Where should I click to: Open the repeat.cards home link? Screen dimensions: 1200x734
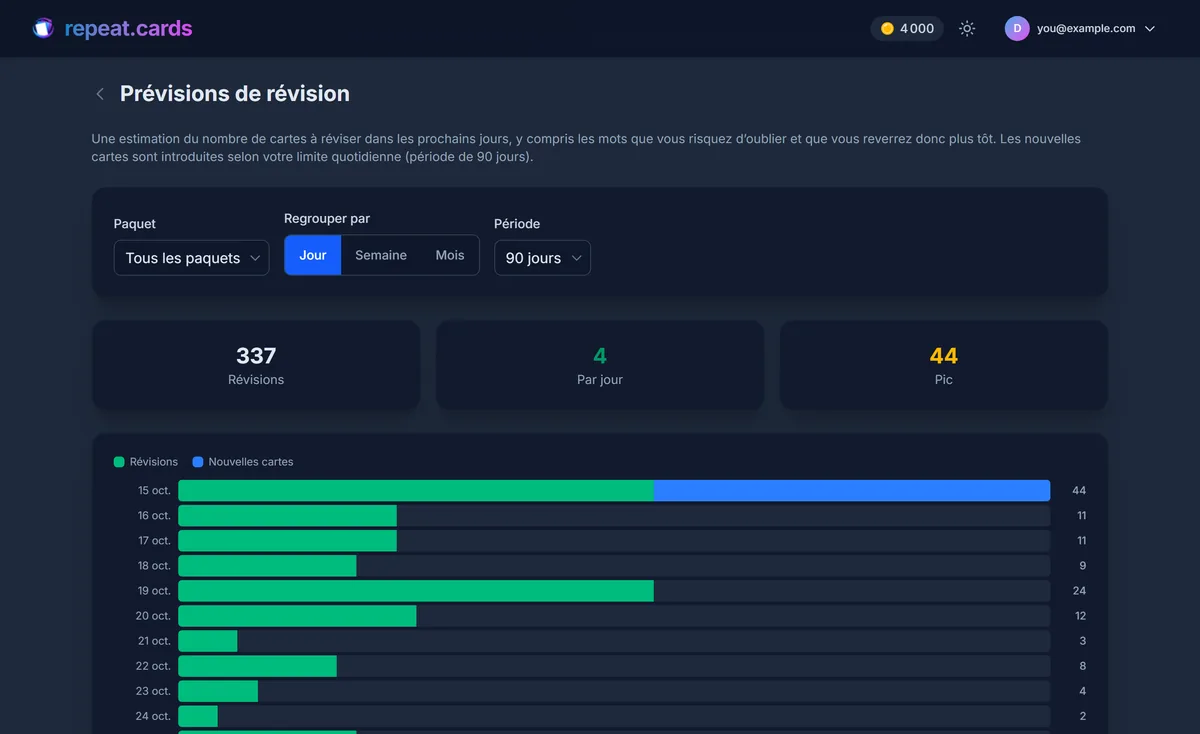point(112,28)
